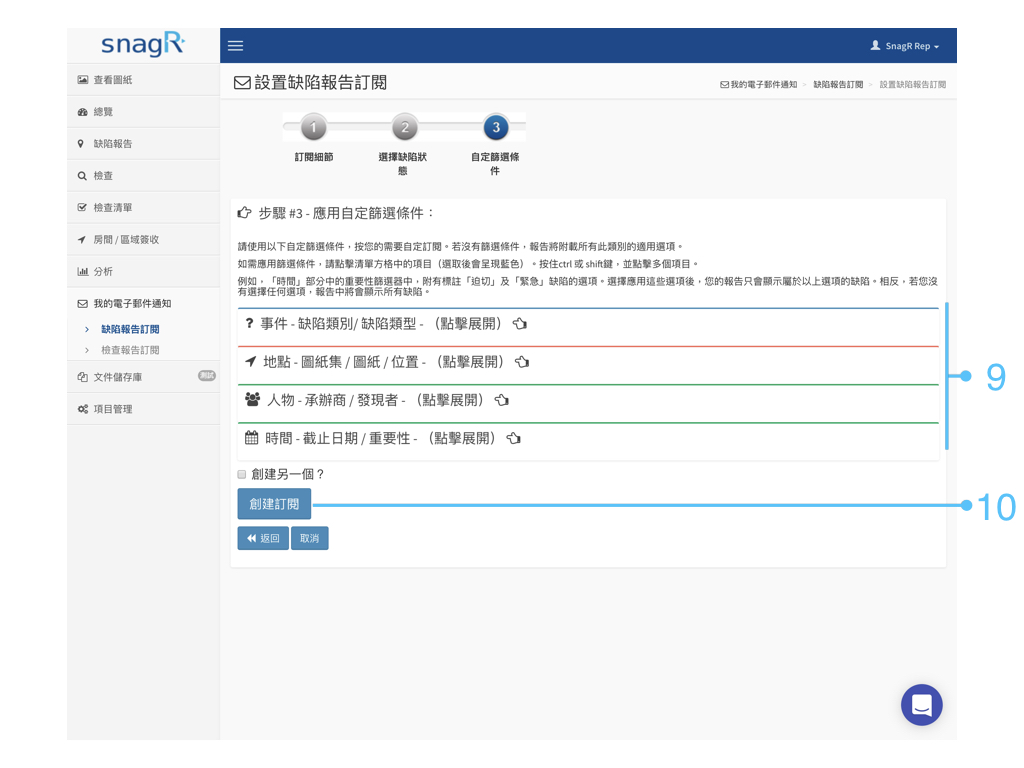Open the SnagR Rep user dropdown

pyautogui.click(x=905, y=46)
